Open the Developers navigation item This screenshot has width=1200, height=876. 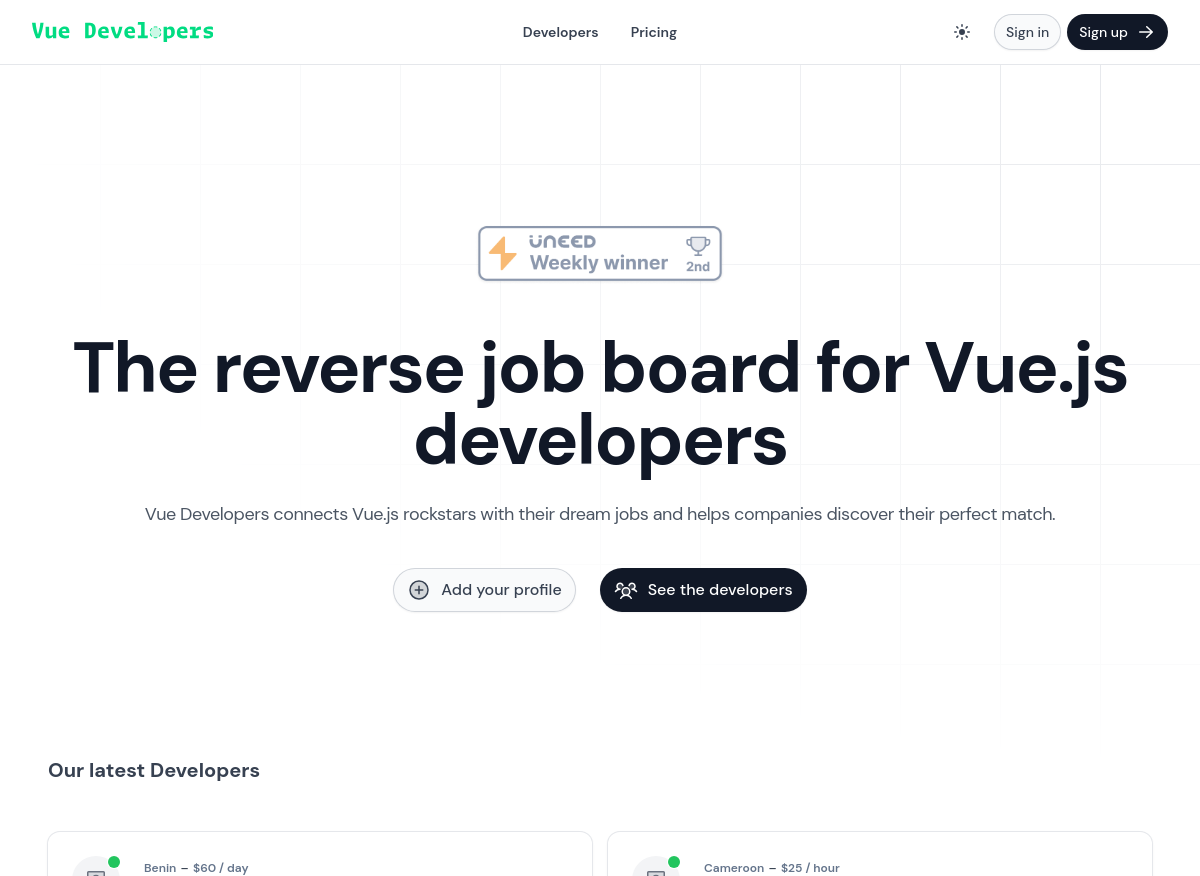(x=560, y=32)
